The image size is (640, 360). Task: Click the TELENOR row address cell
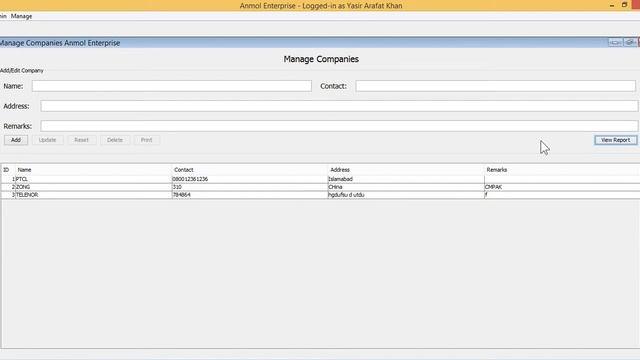[x=406, y=195]
